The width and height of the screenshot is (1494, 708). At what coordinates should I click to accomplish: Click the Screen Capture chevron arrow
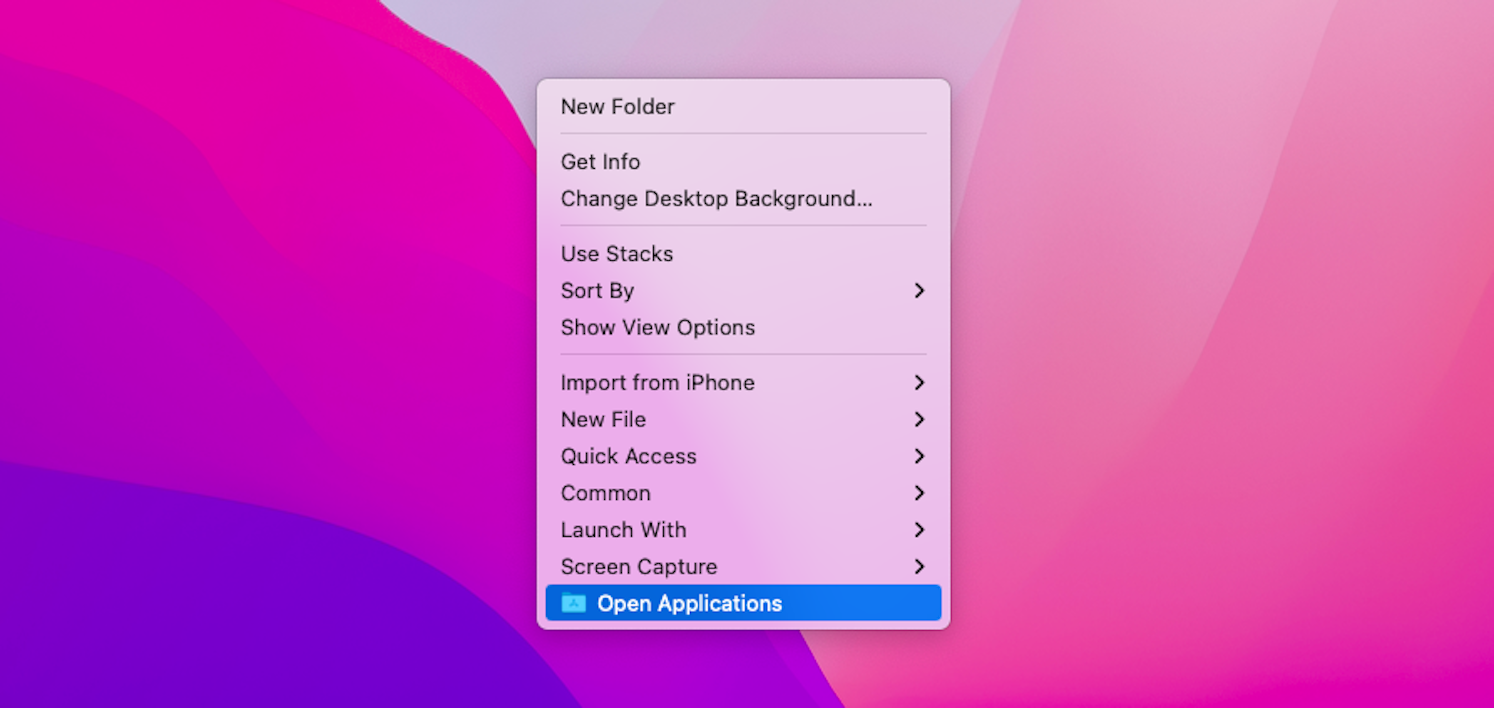[919, 567]
